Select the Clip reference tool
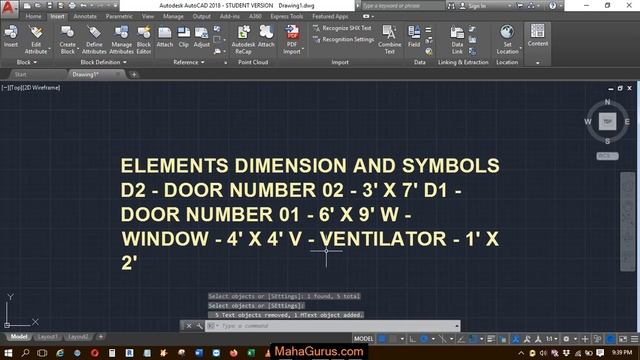640x360 pixels. [184, 36]
